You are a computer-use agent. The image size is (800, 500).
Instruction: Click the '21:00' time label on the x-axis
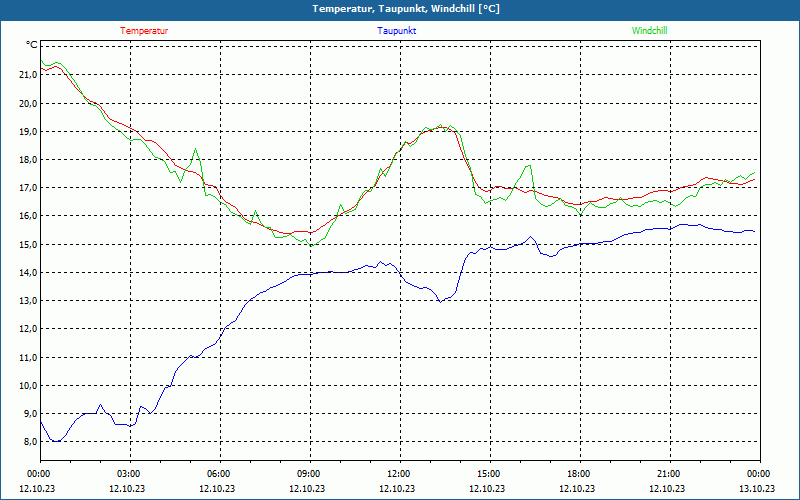[670, 474]
